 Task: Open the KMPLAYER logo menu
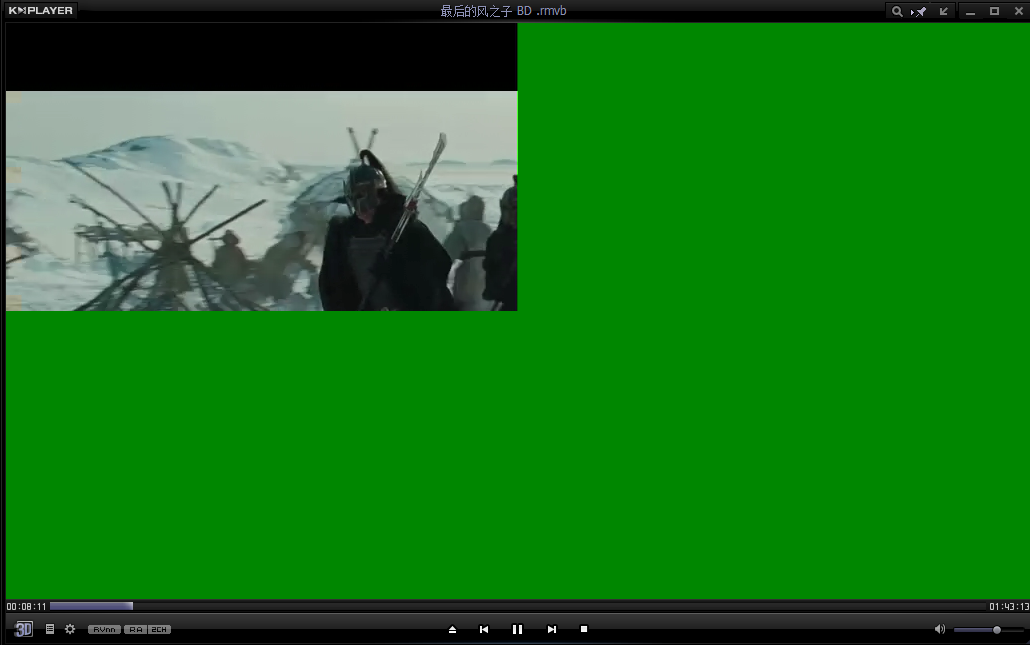pyautogui.click(x=40, y=10)
